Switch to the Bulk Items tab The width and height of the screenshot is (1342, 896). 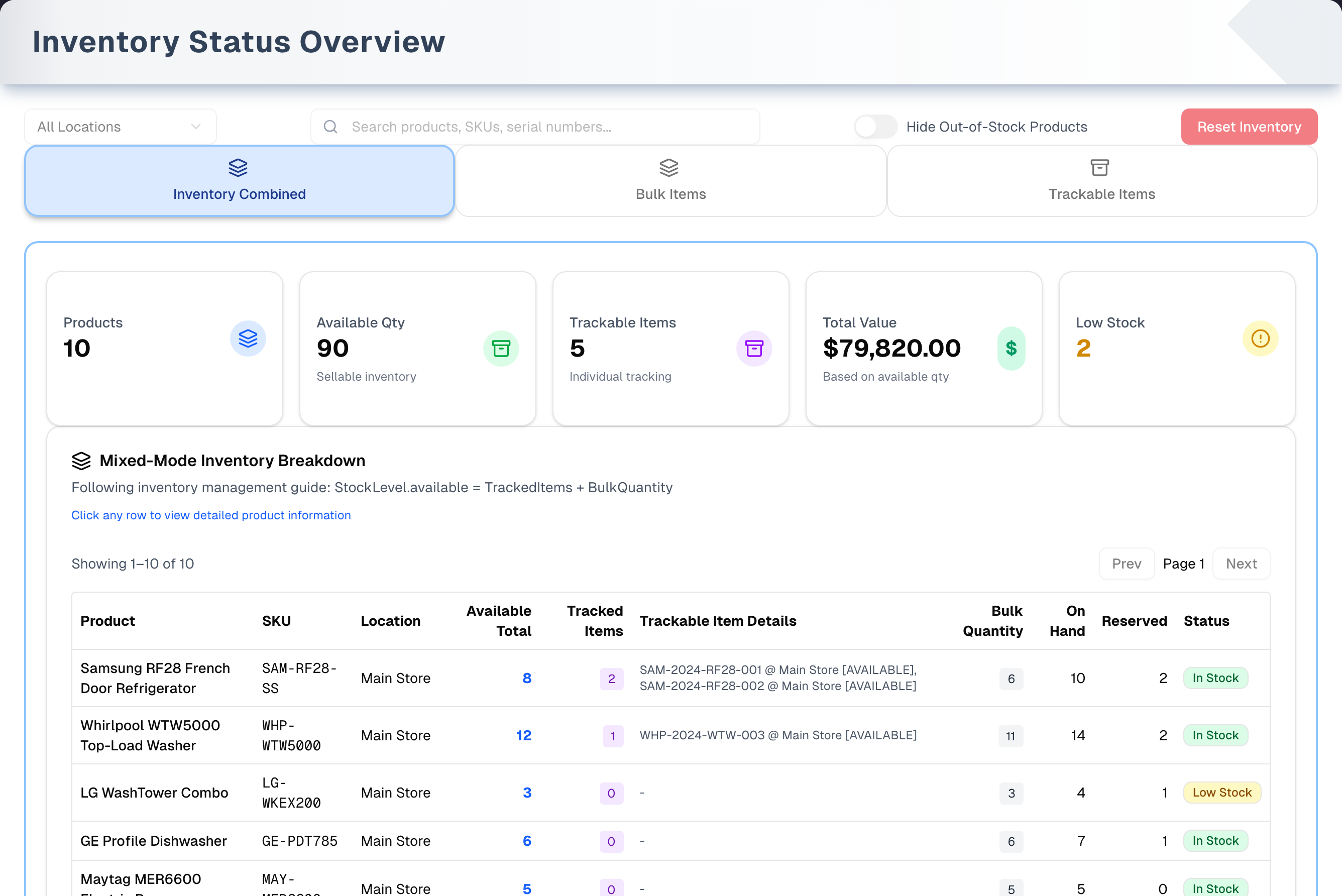[670, 181]
